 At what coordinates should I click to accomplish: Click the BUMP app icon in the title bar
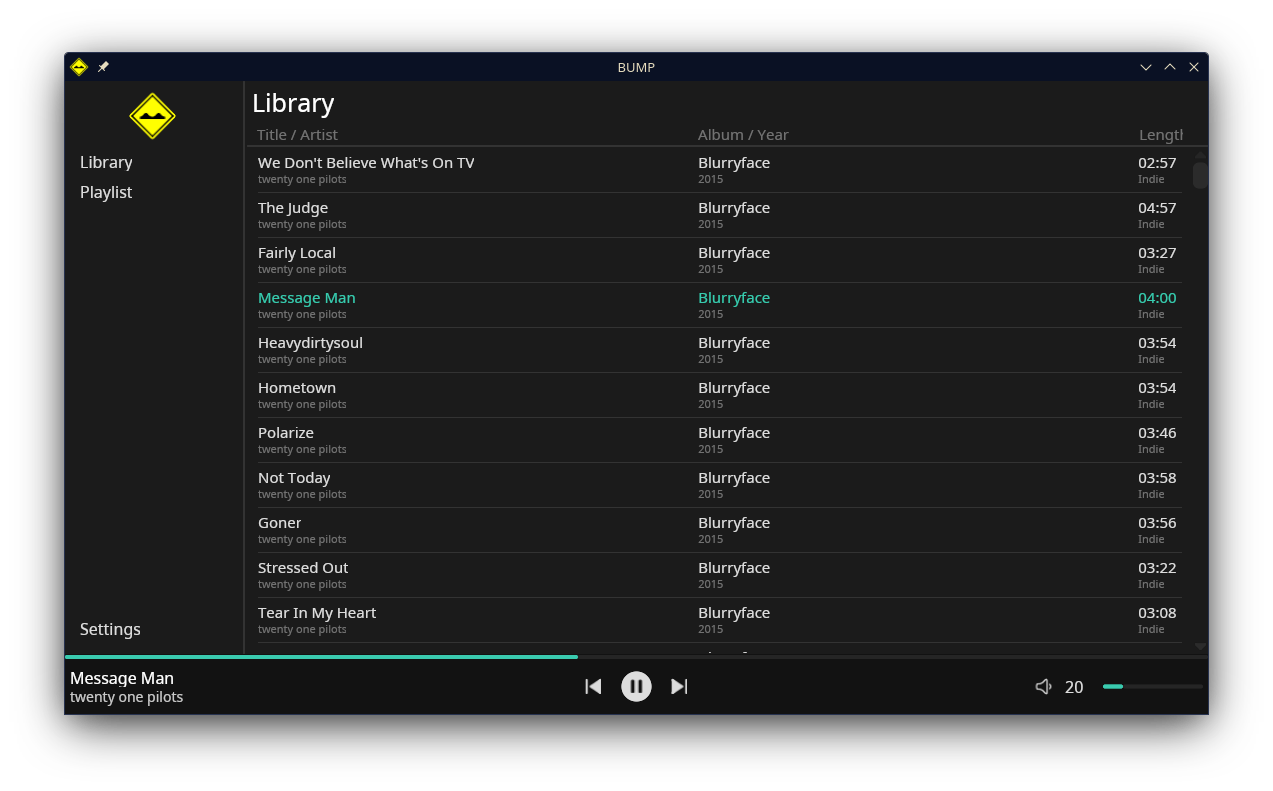click(78, 67)
